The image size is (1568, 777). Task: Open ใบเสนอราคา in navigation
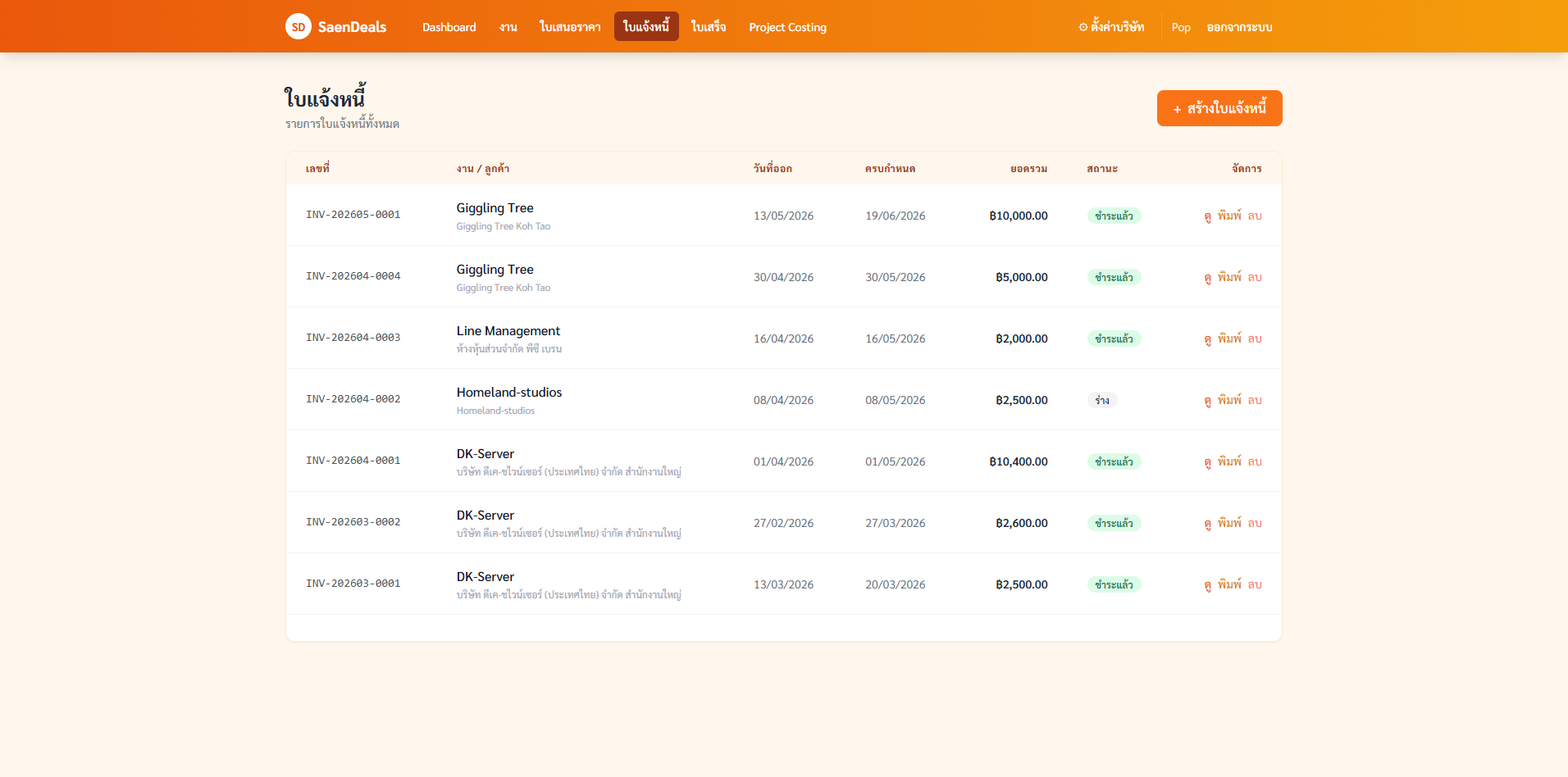click(x=570, y=27)
